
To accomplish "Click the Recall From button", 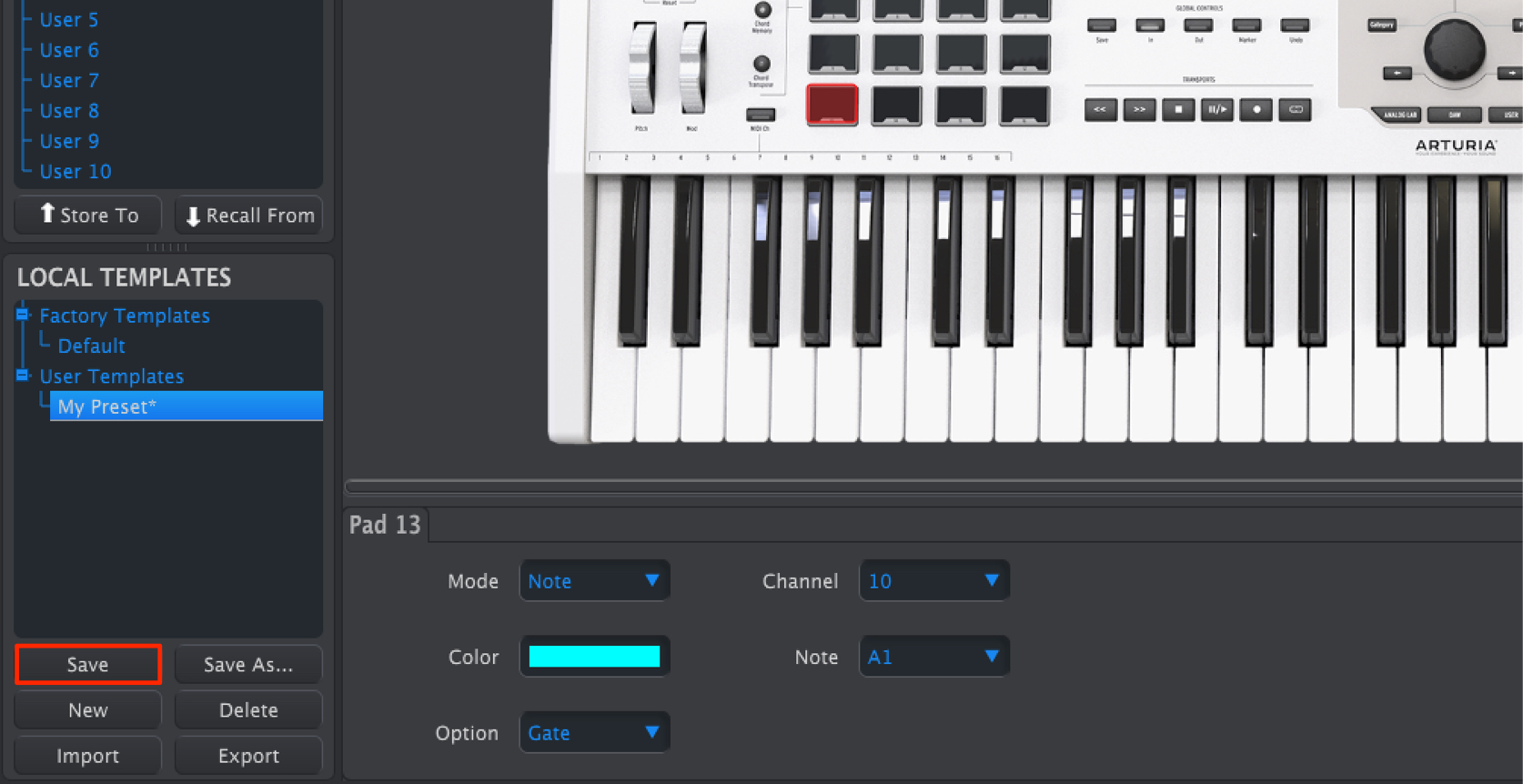I will pos(248,215).
